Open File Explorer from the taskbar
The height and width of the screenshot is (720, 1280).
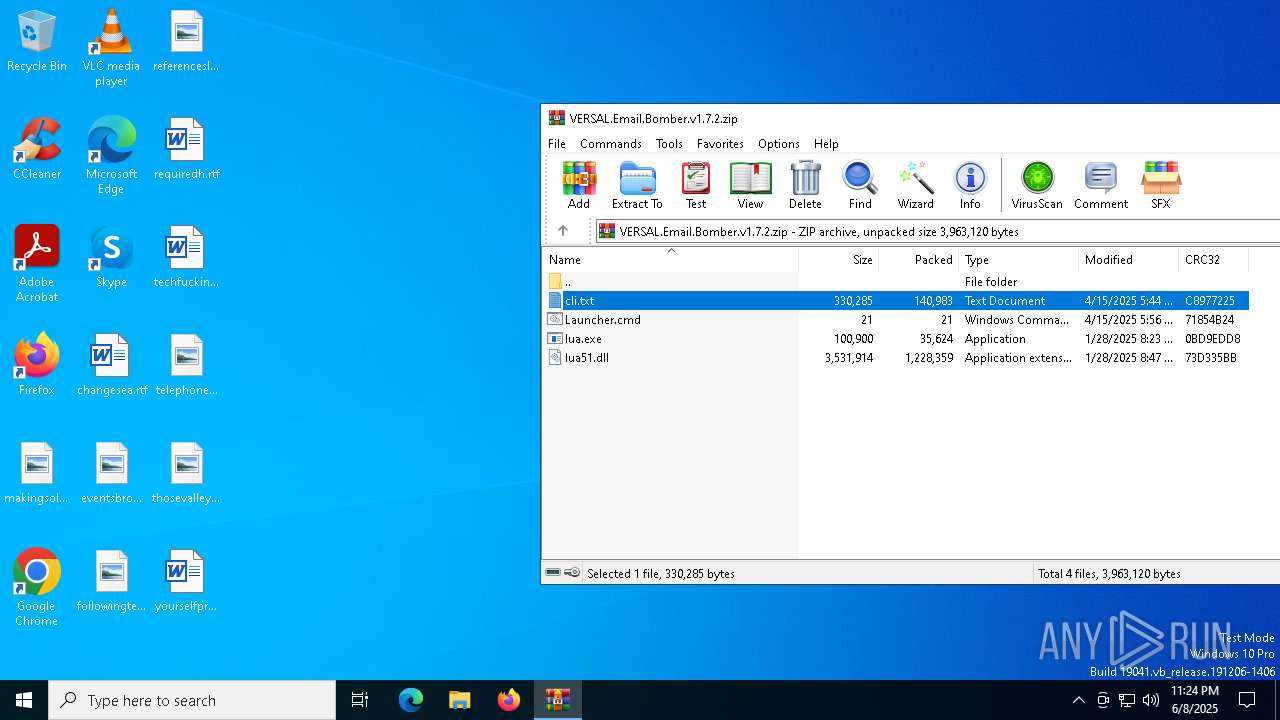459,700
